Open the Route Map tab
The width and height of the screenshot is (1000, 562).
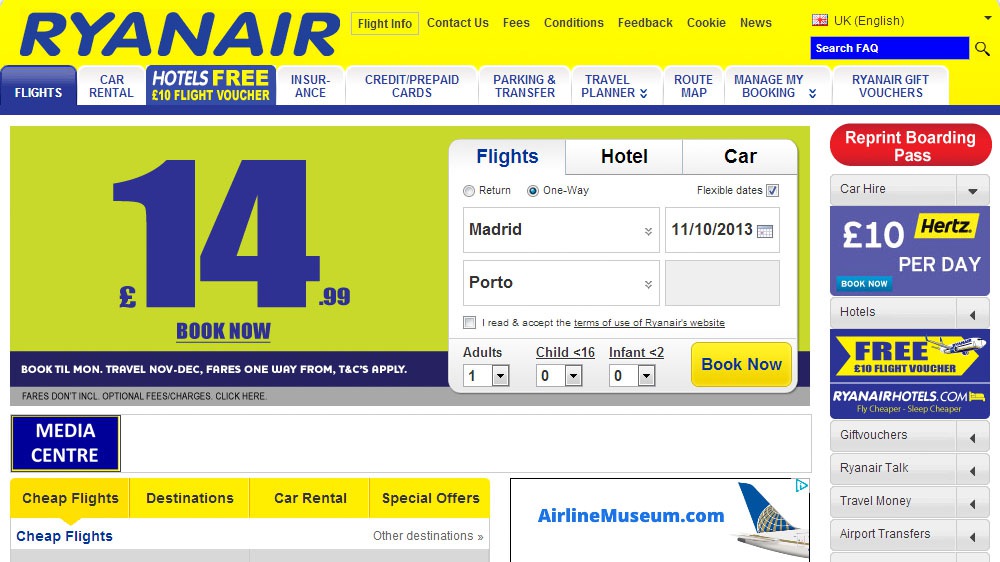[693, 86]
